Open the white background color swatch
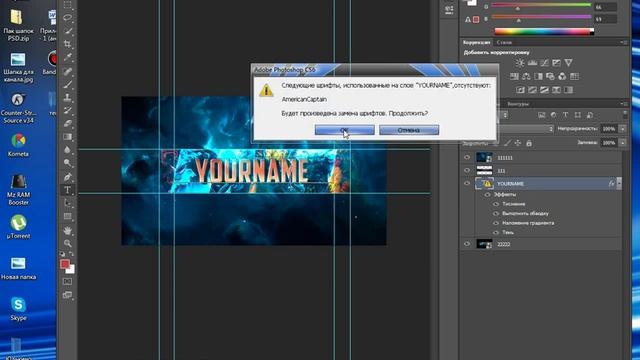 71,269
